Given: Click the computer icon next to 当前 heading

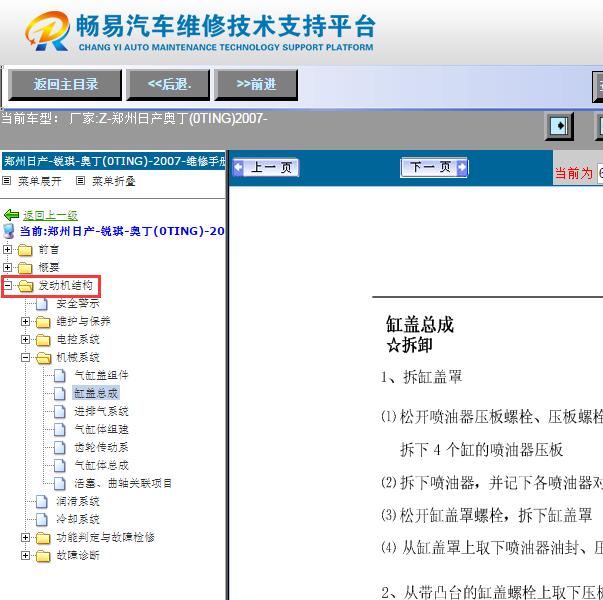Looking at the screenshot, I should 9,231.
